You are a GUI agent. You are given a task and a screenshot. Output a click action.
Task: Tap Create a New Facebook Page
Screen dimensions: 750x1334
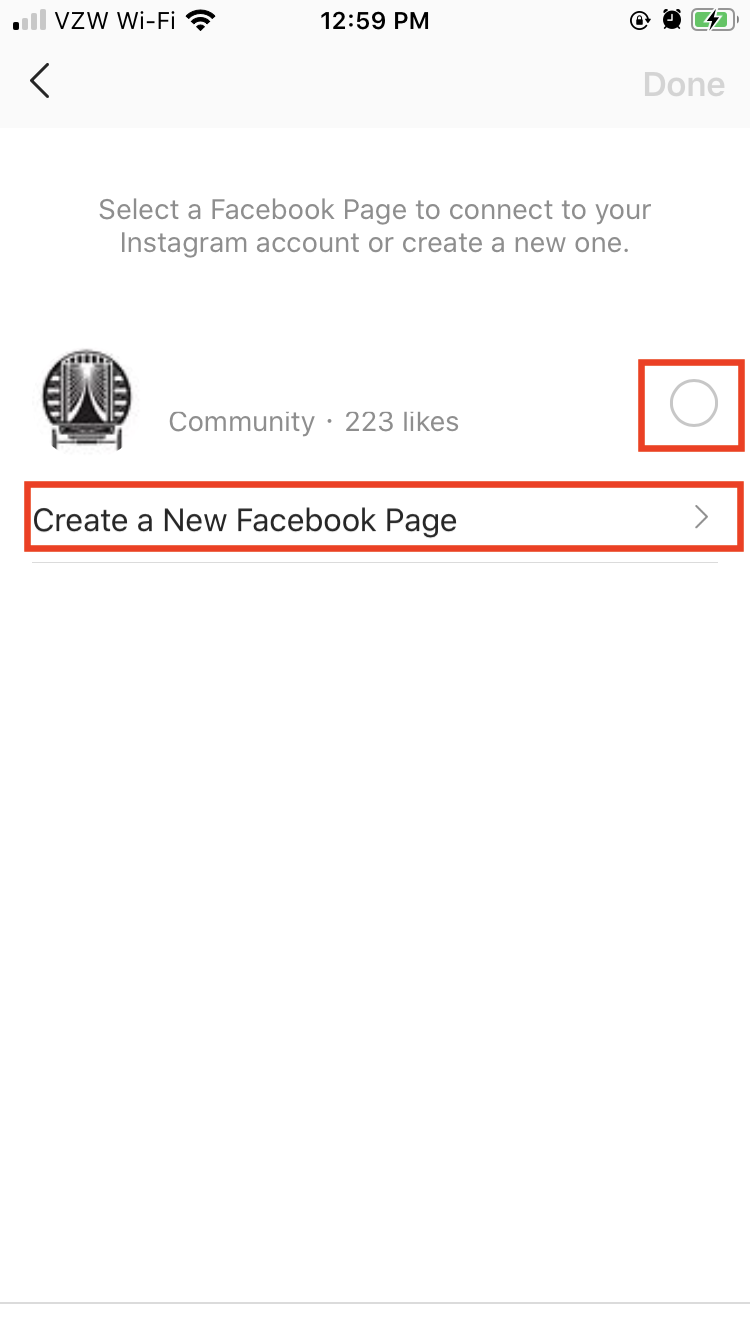coord(384,517)
